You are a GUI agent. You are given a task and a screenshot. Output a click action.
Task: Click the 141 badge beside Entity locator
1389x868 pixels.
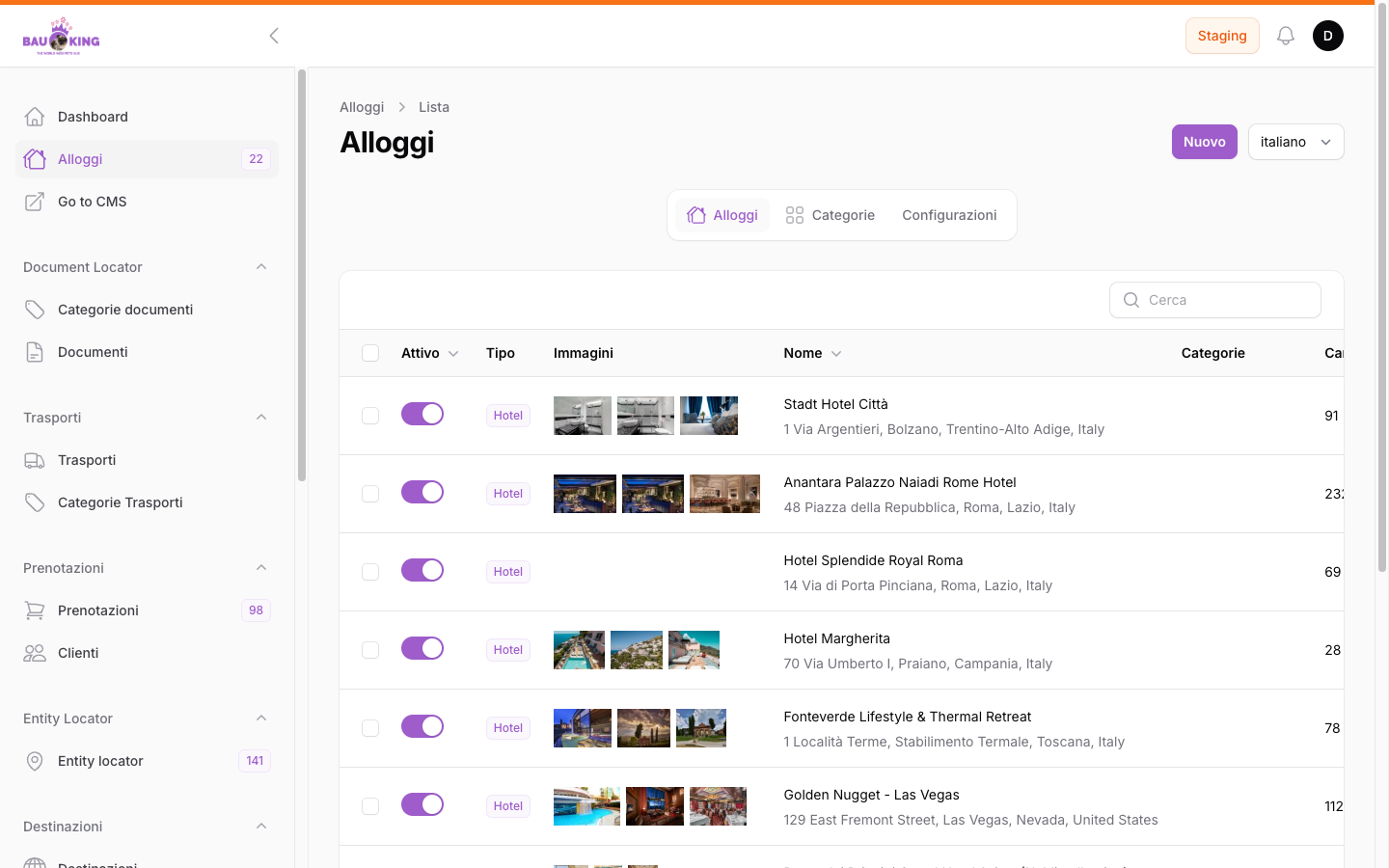[255, 761]
